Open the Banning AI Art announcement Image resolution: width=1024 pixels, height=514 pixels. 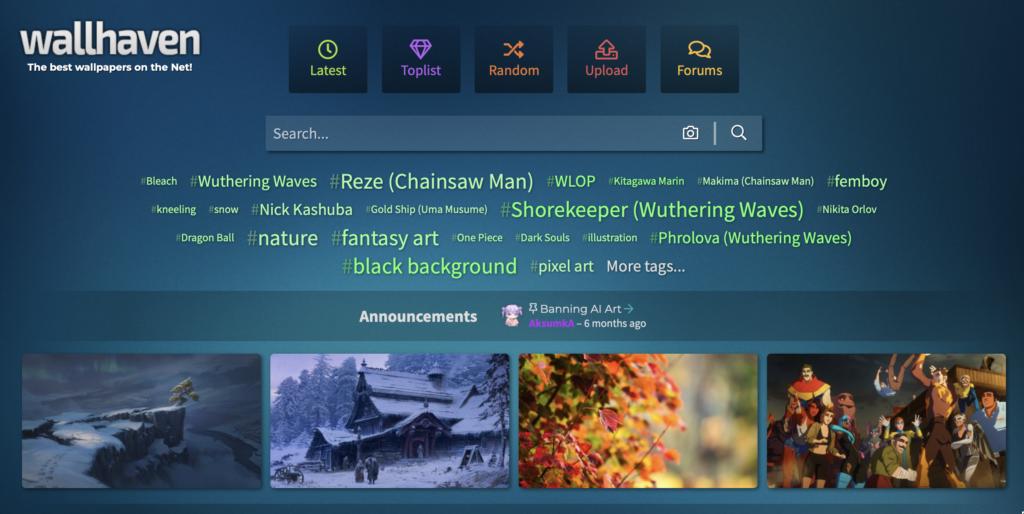pyautogui.click(x=581, y=308)
